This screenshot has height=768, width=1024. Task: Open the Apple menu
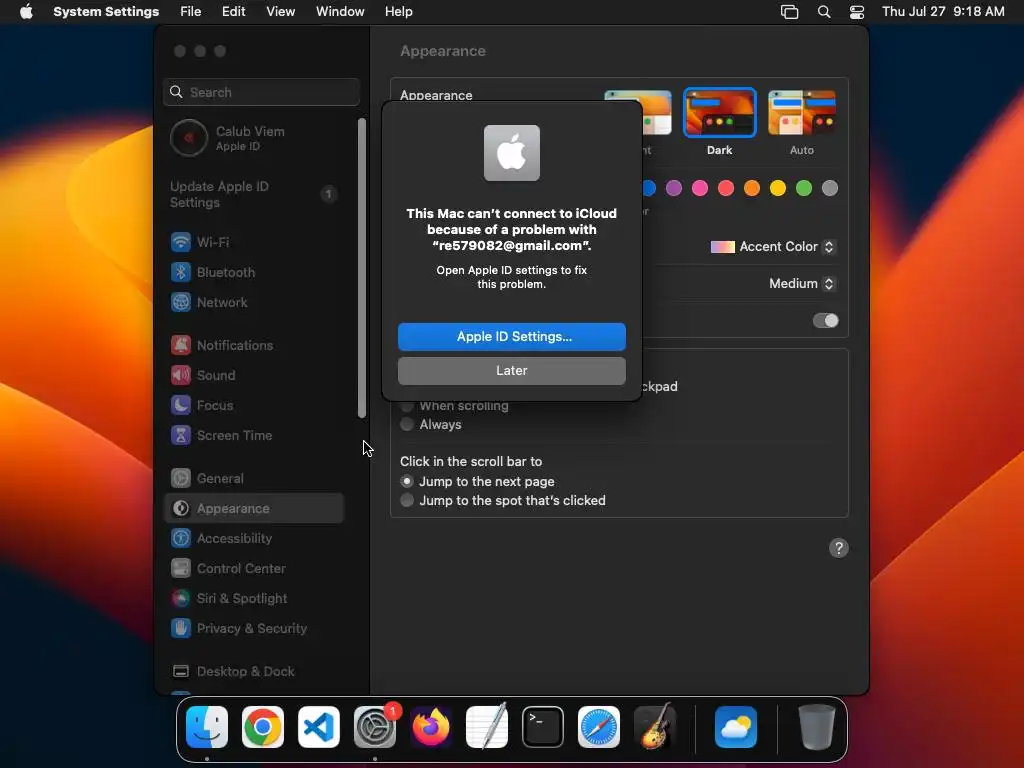(x=26, y=12)
